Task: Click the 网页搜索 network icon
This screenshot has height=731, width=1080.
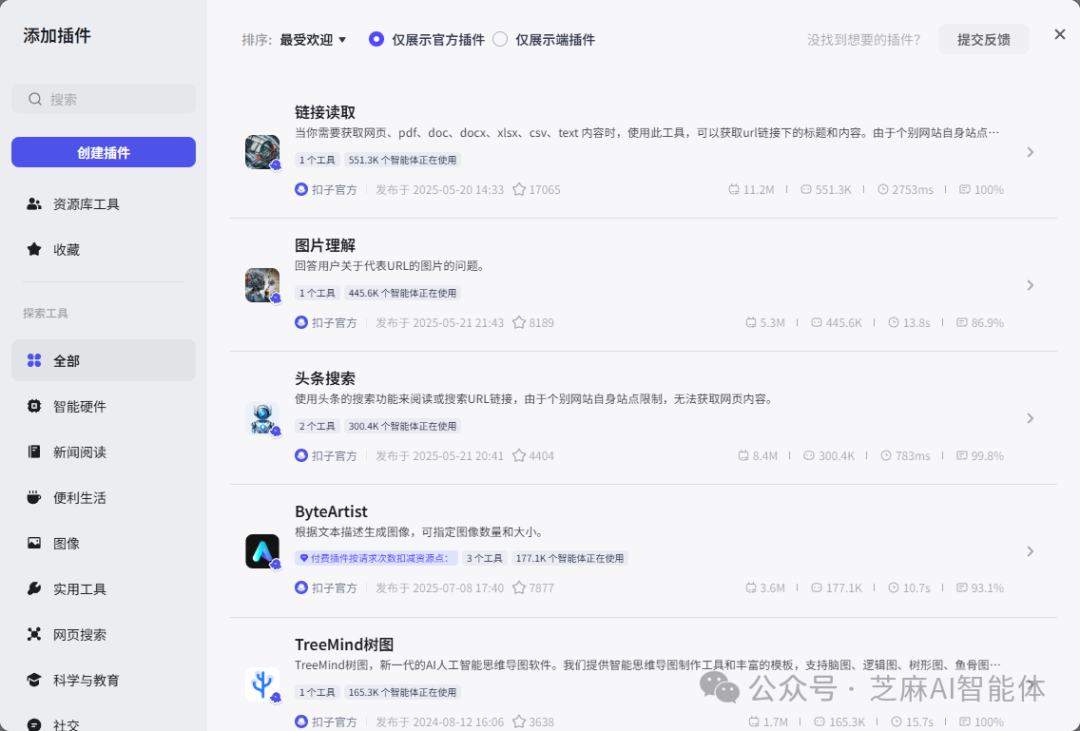Action: click(34, 634)
